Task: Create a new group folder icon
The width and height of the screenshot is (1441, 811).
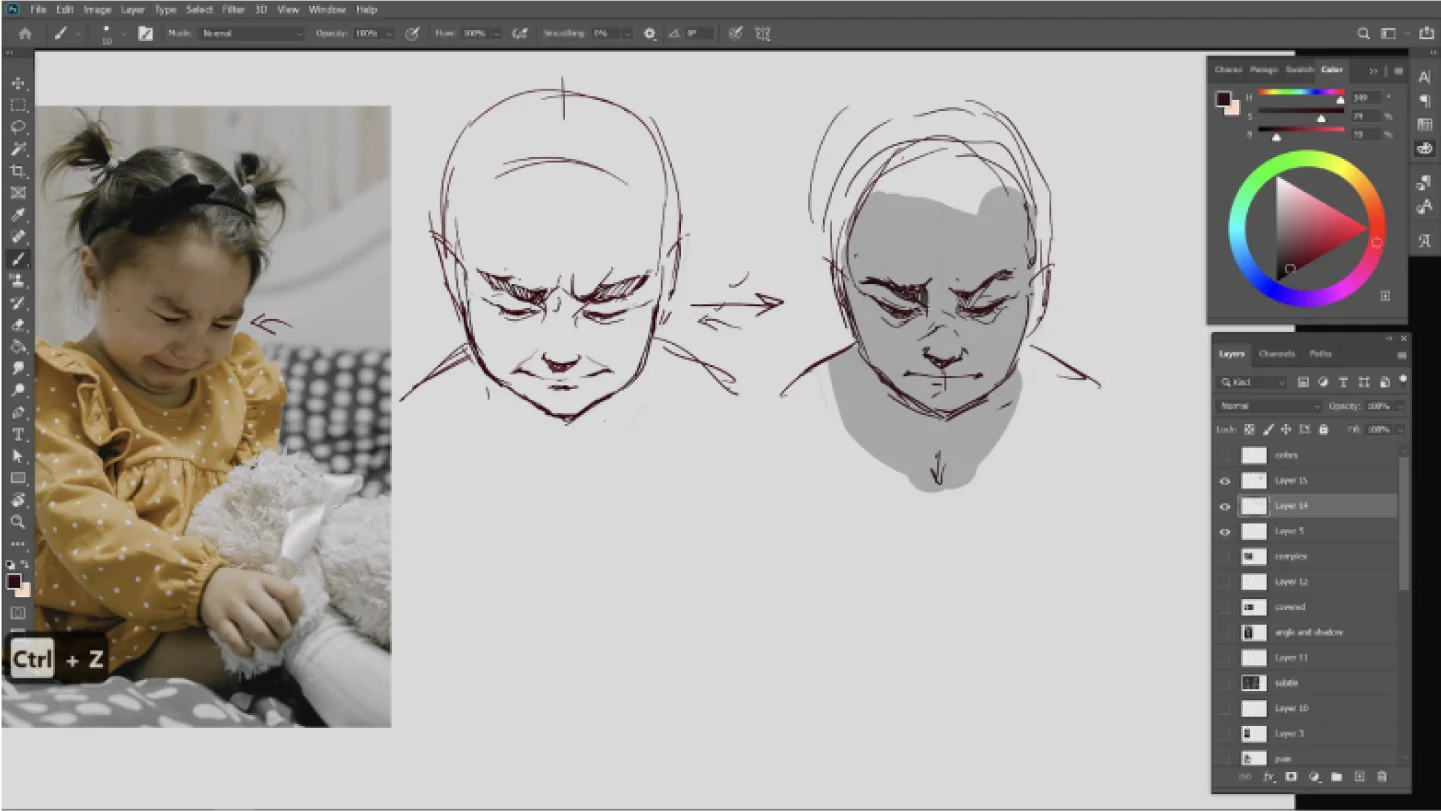Action: coord(1336,776)
